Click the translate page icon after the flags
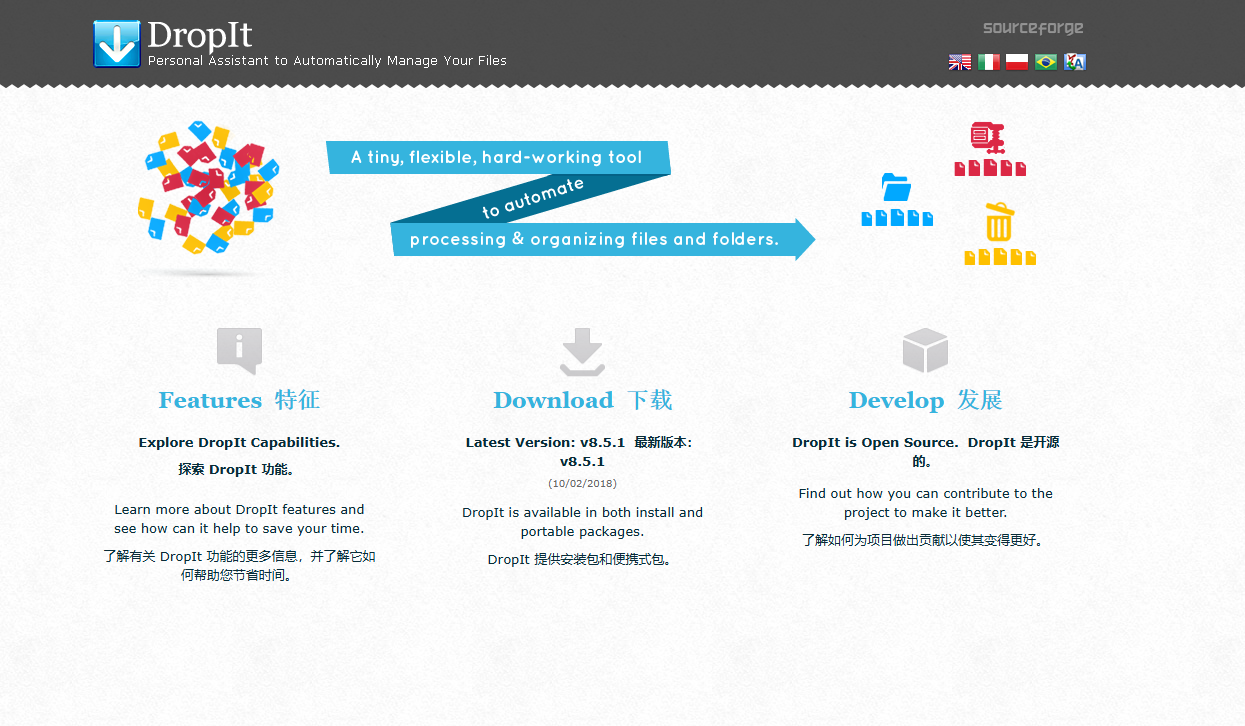This screenshot has width=1245, height=726. tap(1075, 62)
